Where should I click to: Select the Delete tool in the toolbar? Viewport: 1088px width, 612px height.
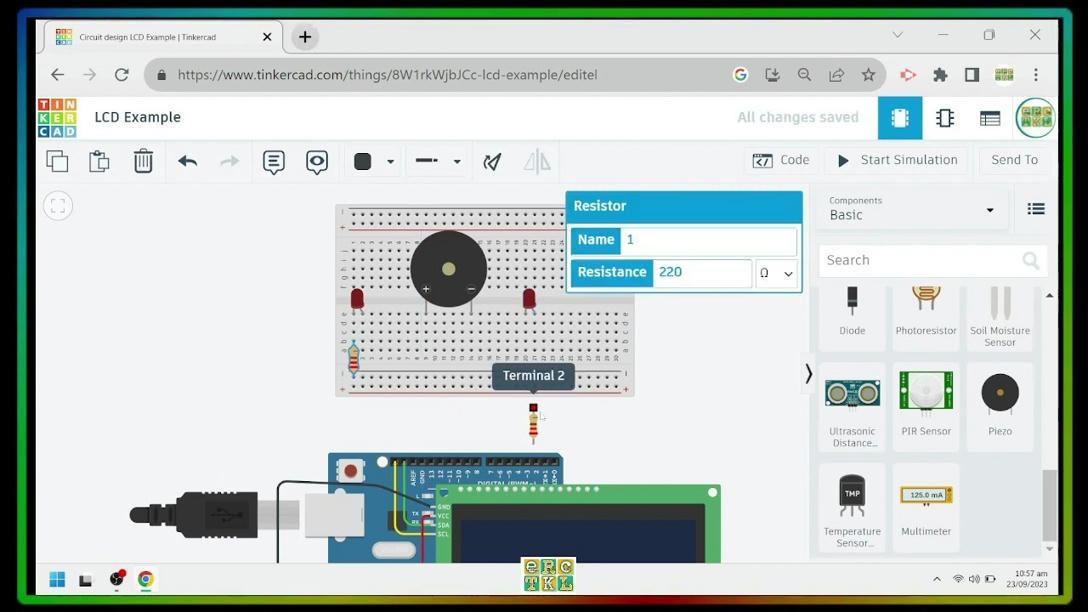tap(143, 161)
